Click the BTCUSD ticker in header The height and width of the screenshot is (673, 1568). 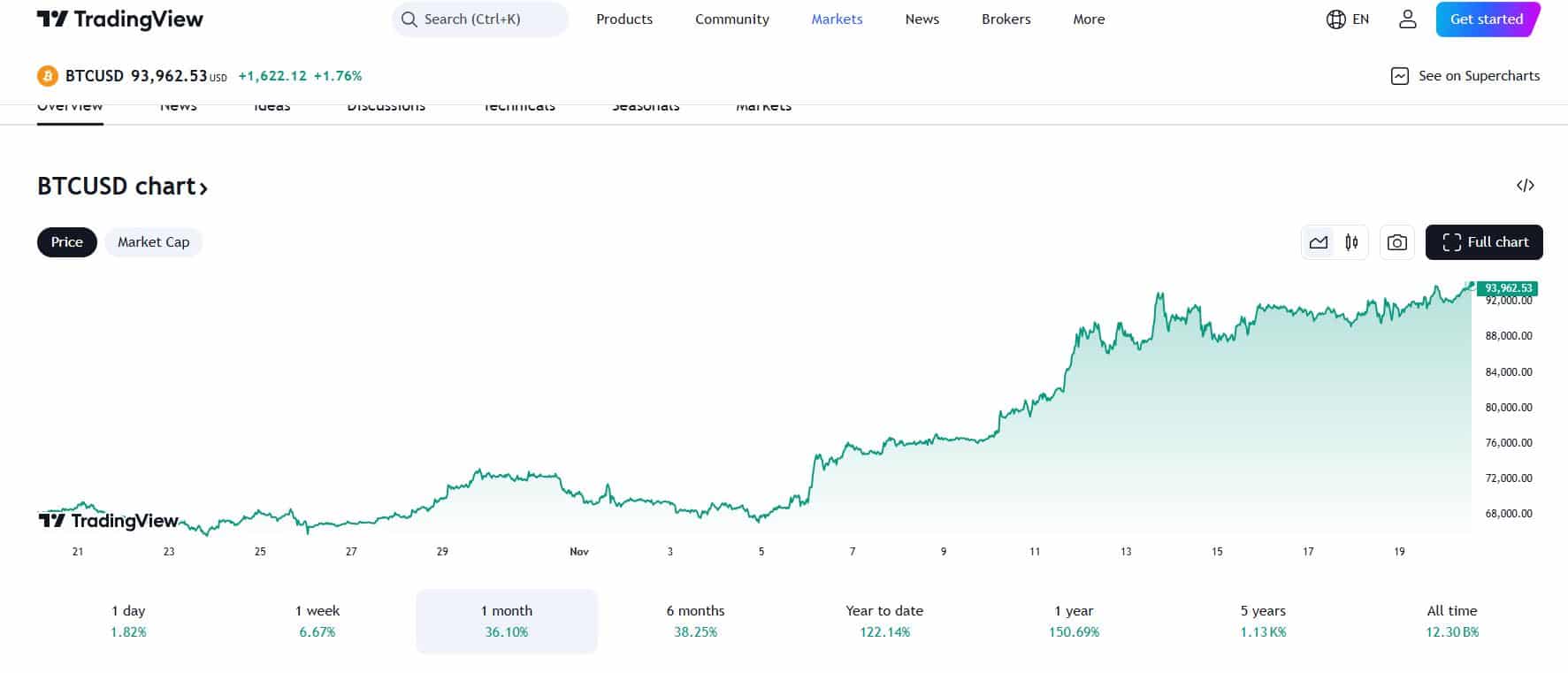tap(95, 76)
